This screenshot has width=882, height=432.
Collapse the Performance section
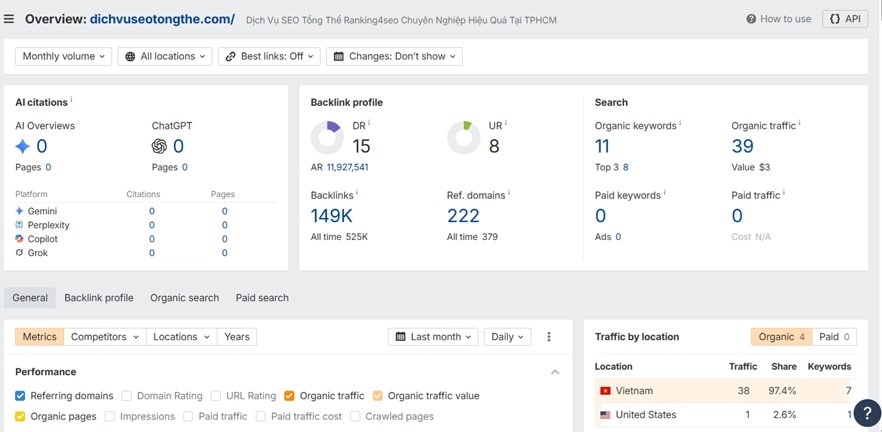point(555,372)
